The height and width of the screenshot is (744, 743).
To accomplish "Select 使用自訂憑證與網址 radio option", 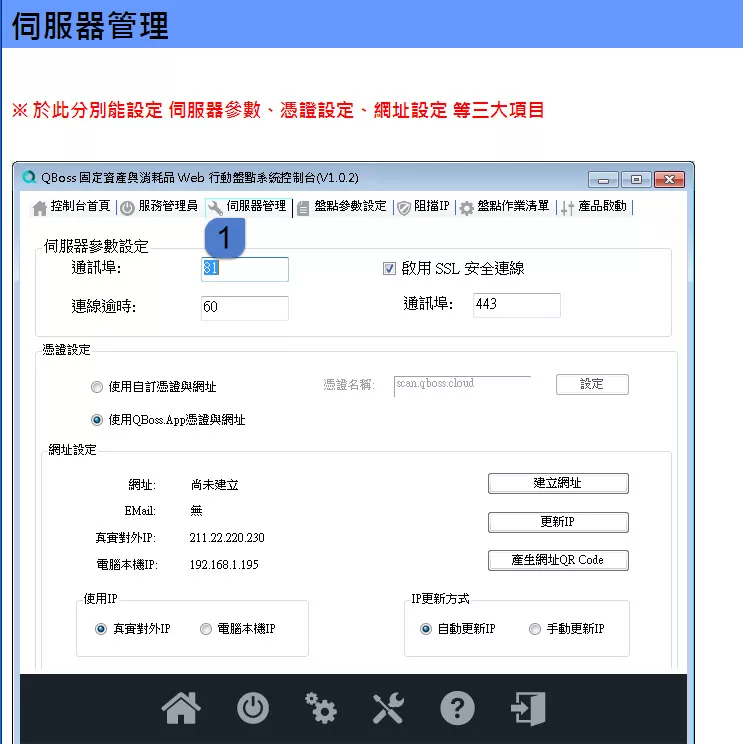I will 96,387.
